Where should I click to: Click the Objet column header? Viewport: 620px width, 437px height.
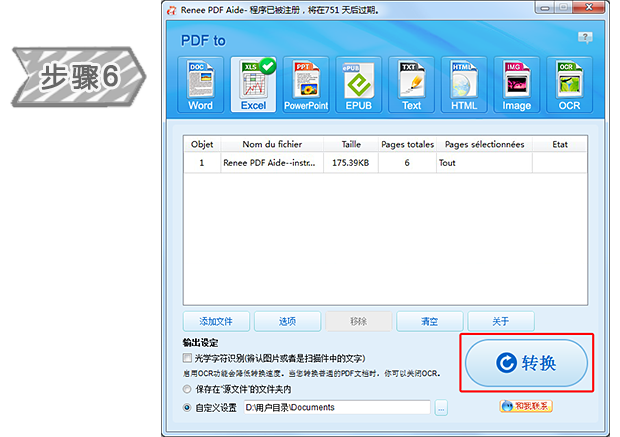click(202, 144)
